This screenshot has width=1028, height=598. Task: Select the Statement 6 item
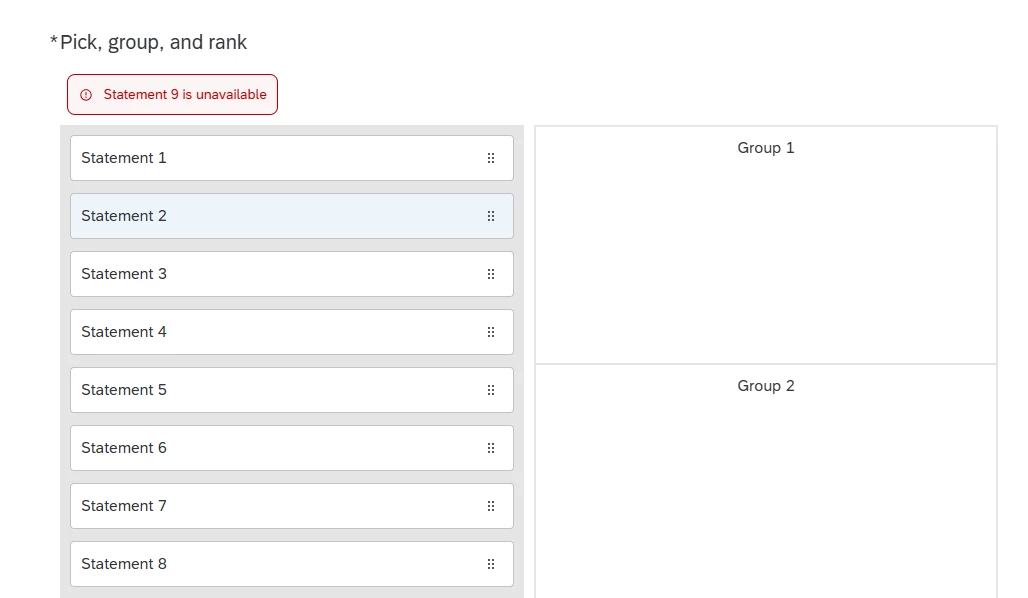[x=292, y=448]
